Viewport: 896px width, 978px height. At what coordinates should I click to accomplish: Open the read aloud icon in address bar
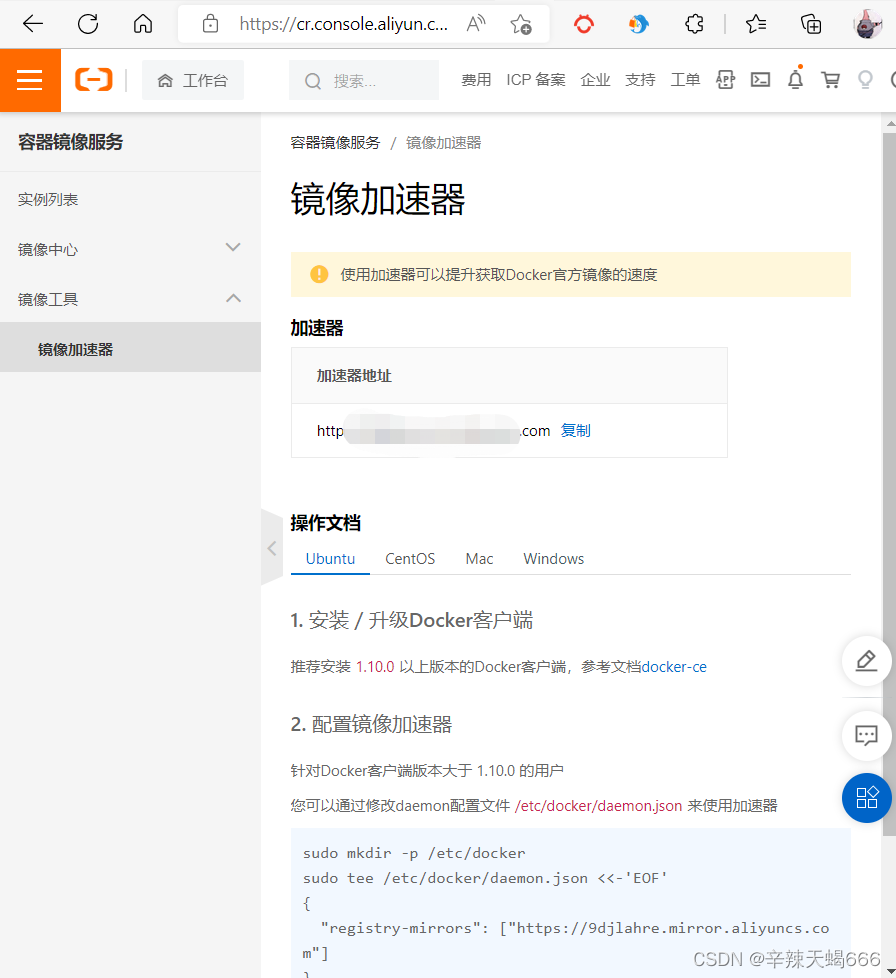[476, 24]
